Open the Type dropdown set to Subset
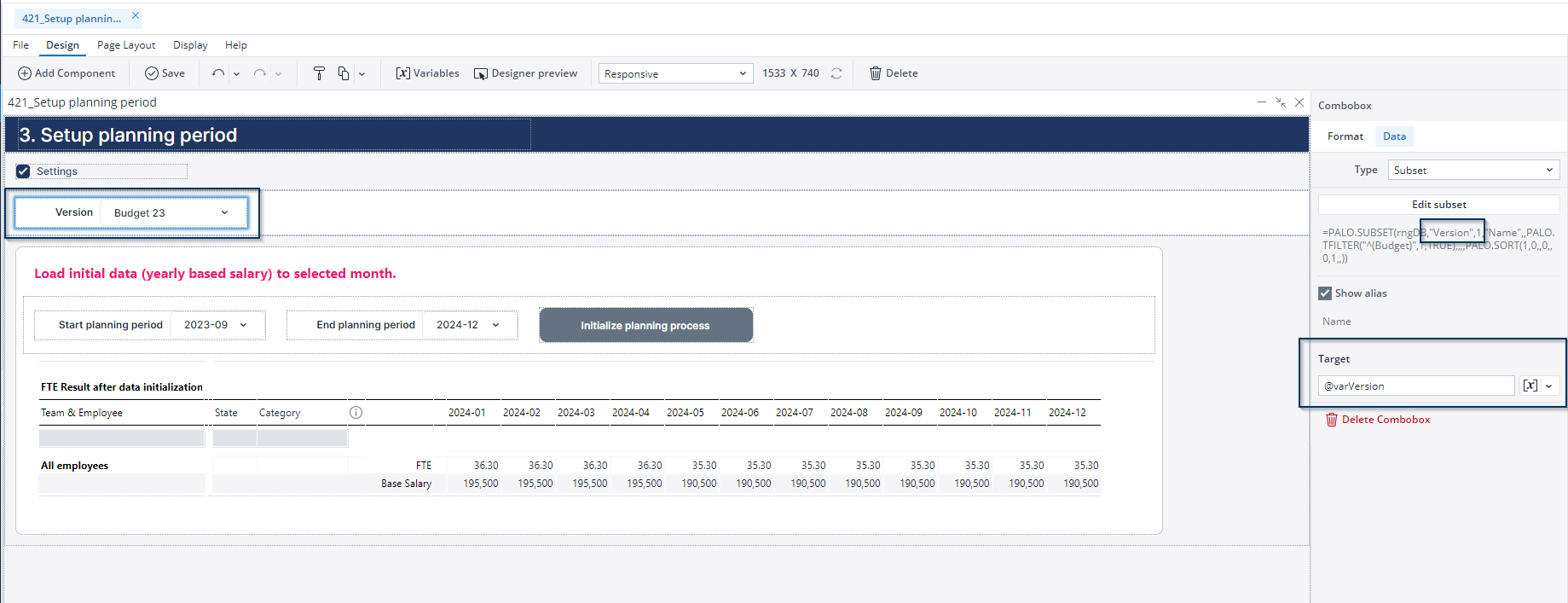Viewport: 1568px width, 603px height. click(x=1473, y=171)
